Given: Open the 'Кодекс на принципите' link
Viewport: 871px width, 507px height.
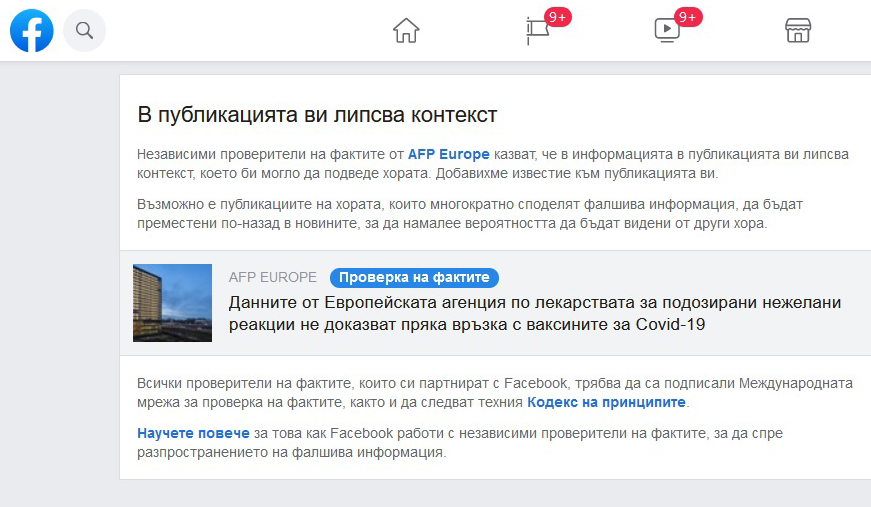Looking at the screenshot, I should 606,402.
